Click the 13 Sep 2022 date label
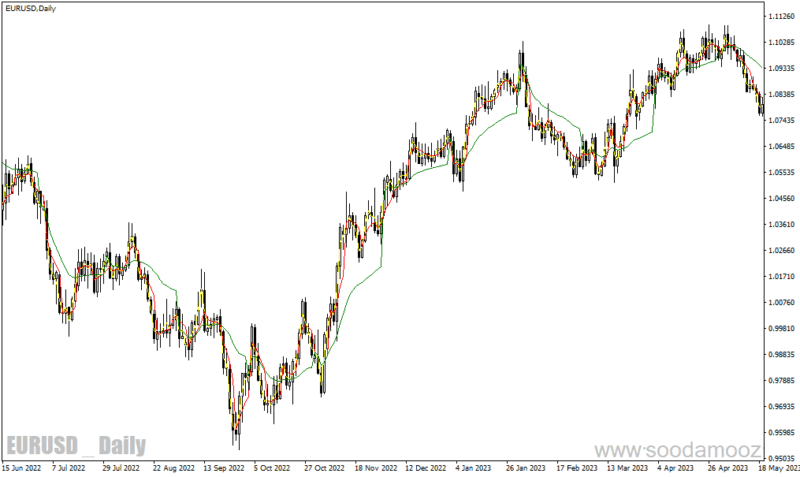Screen dimensions: 800x477 (224, 468)
